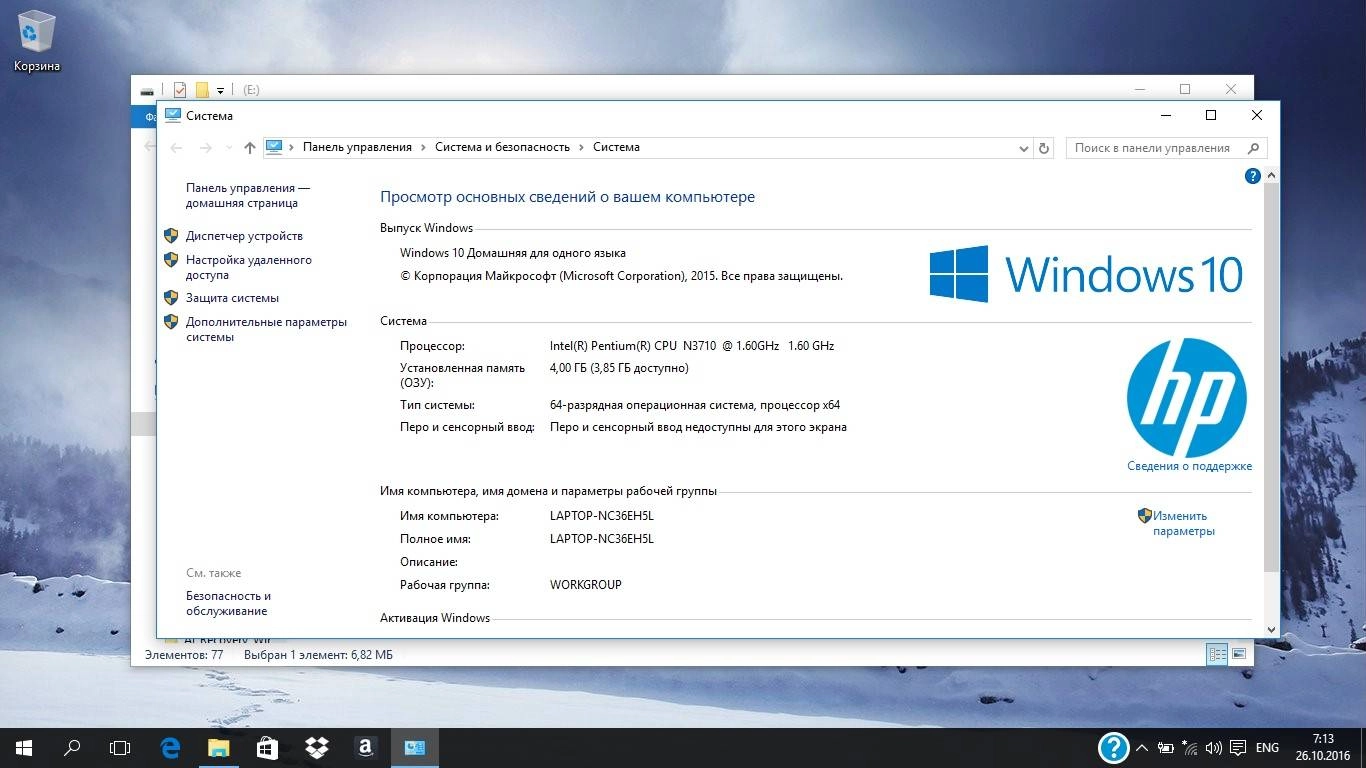Click shield icon beside Настройка удаленного доступа
Viewport: 1366px width, 768px height.
tap(171, 260)
